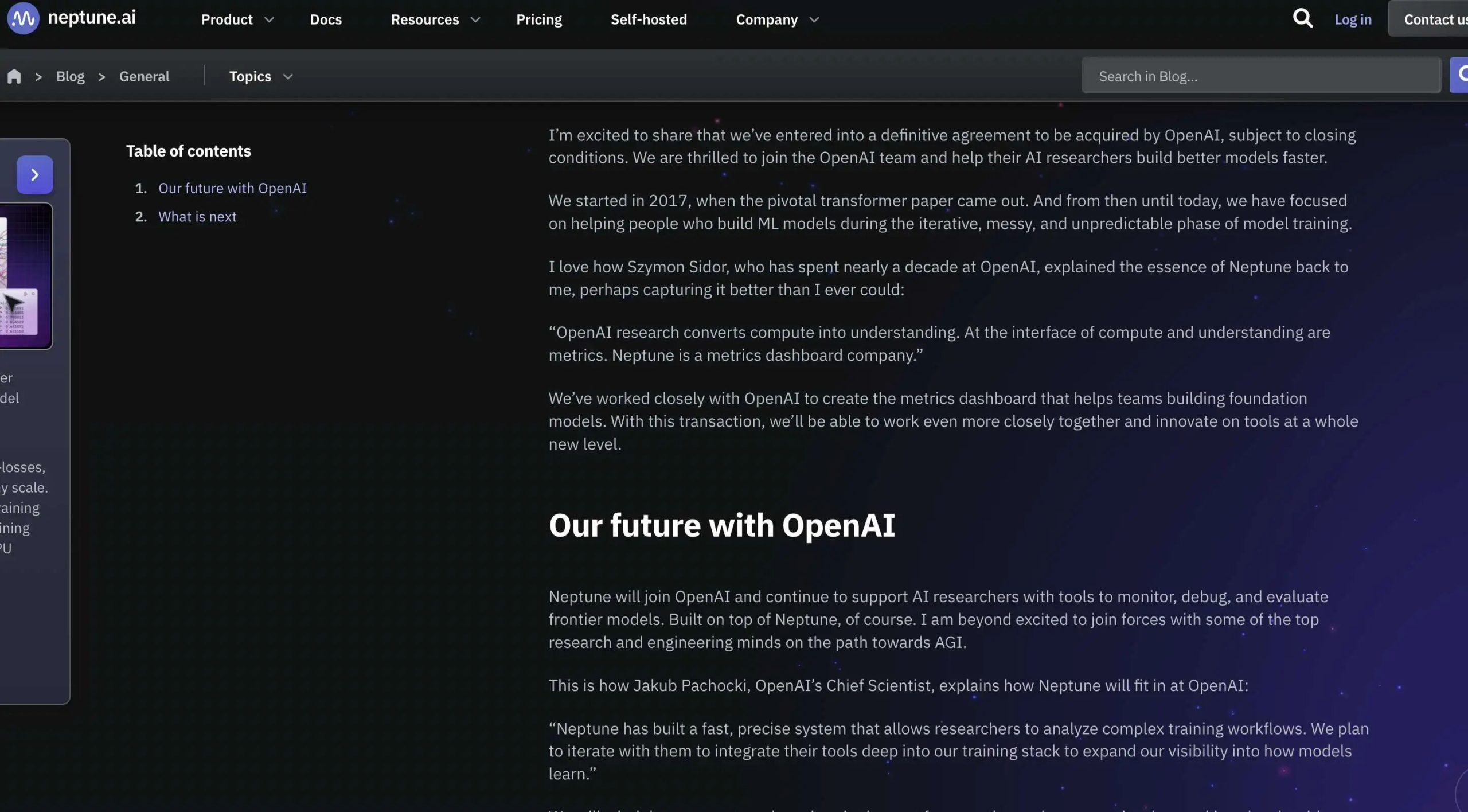Viewport: 1468px width, 812px height.
Task: Jump to Our future with OpenAI section
Action: pos(232,188)
